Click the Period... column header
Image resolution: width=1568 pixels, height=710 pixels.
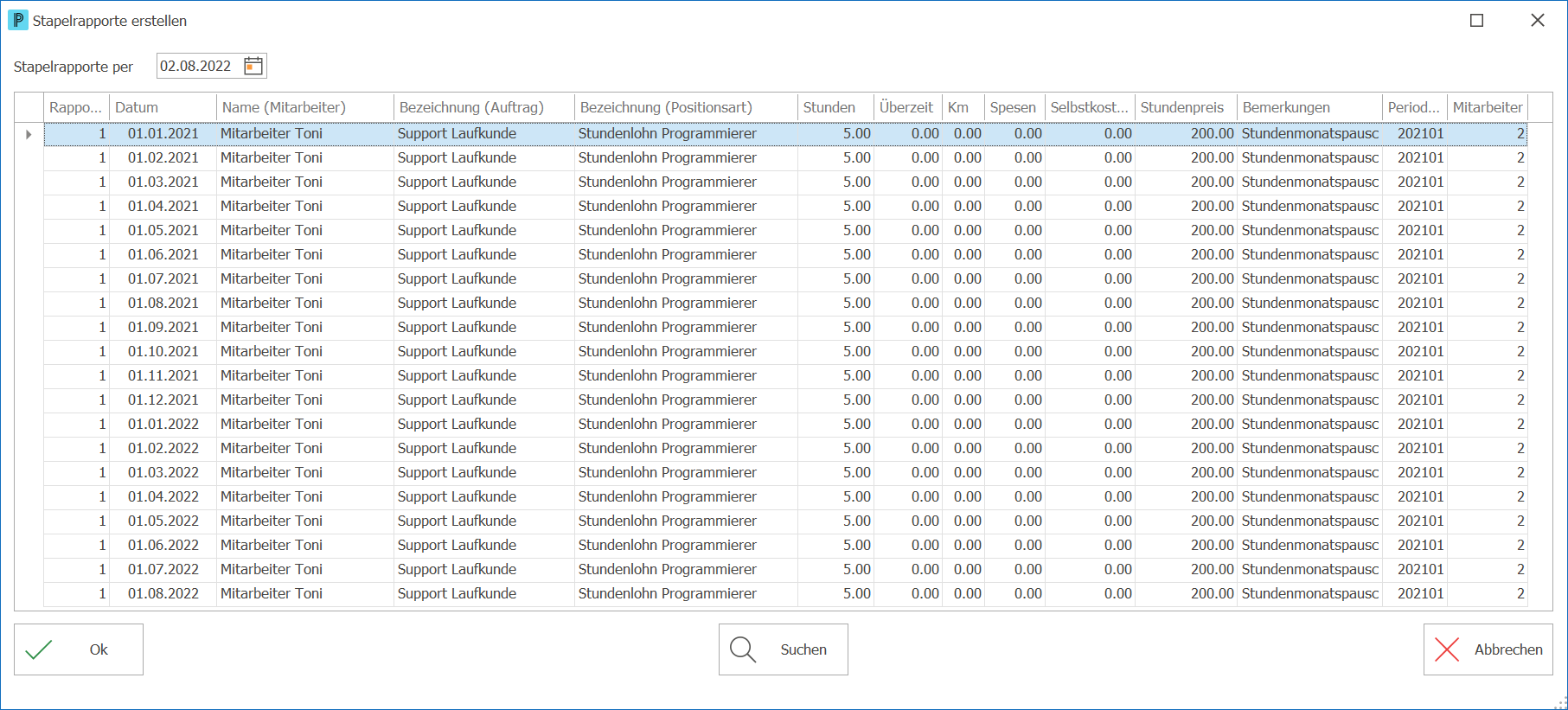point(1415,107)
